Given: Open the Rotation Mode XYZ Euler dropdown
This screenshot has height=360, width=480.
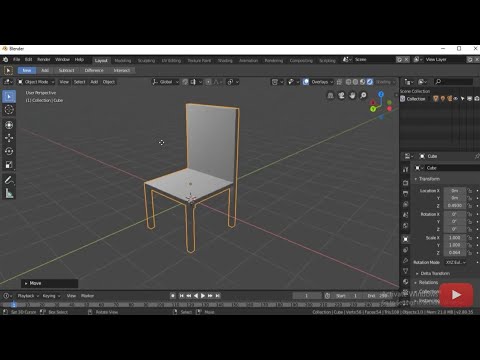Looking at the screenshot, I should tap(455, 262).
